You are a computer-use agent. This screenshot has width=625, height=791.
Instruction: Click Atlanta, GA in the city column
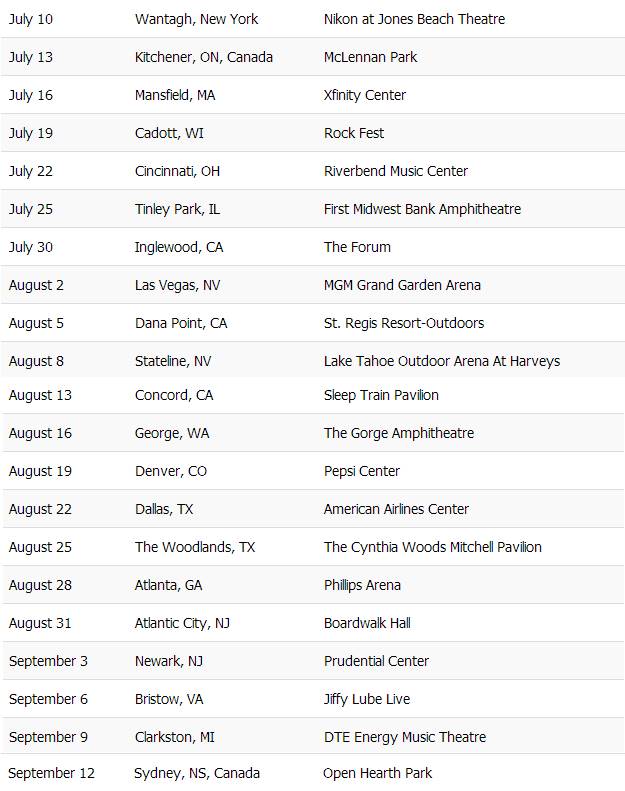point(168,585)
